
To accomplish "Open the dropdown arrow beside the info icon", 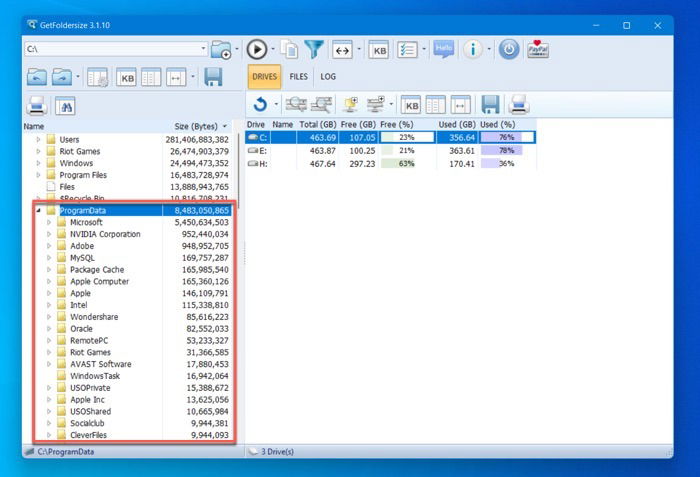I will point(489,49).
